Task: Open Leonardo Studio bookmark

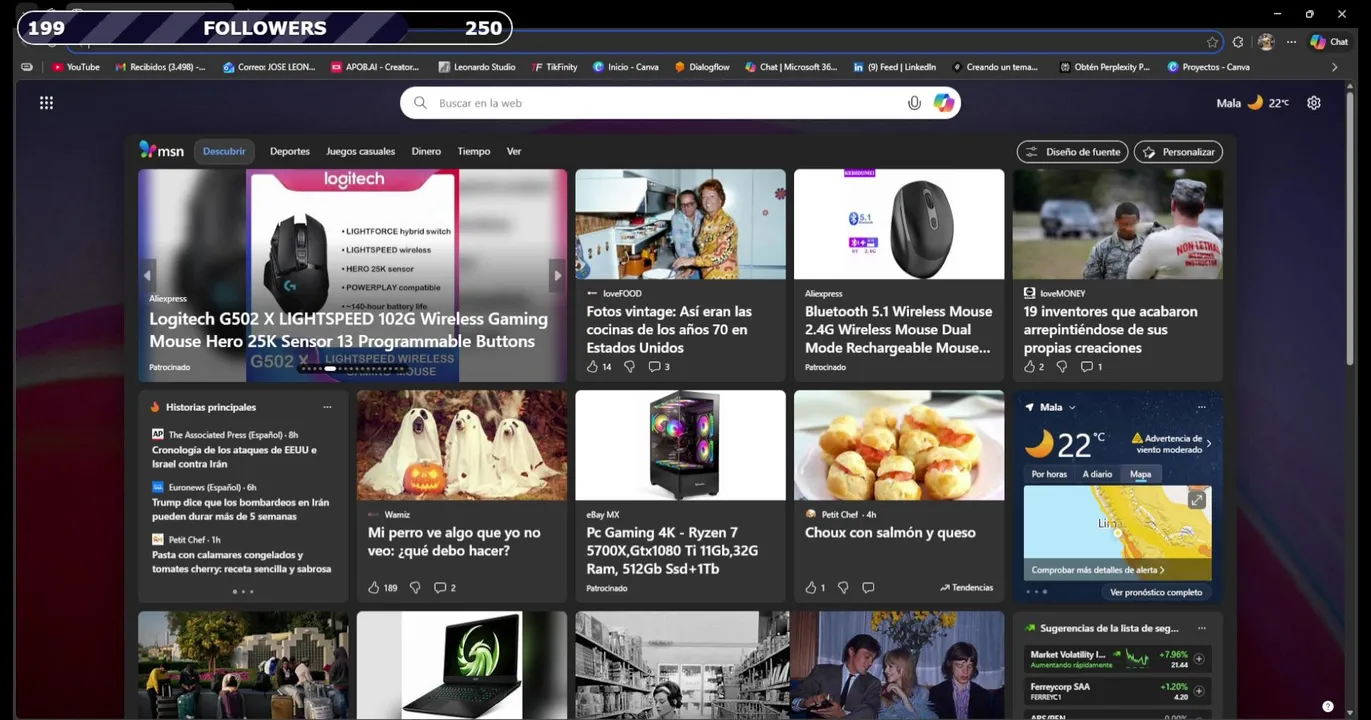Action: tap(477, 67)
